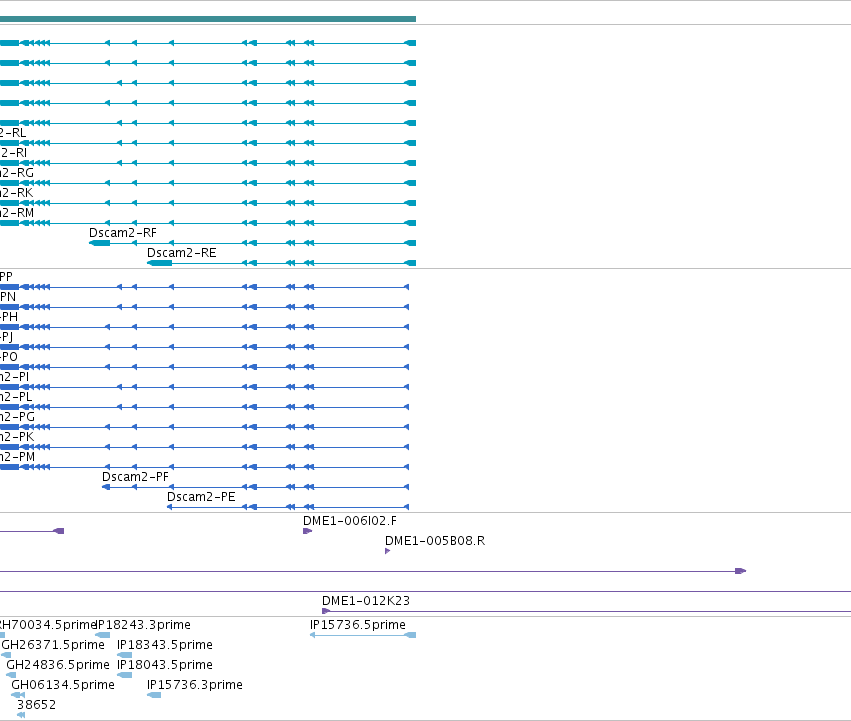Click the truncated n2-RK transcript label
This screenshot has width=851, height=721.
click(16, 193)
